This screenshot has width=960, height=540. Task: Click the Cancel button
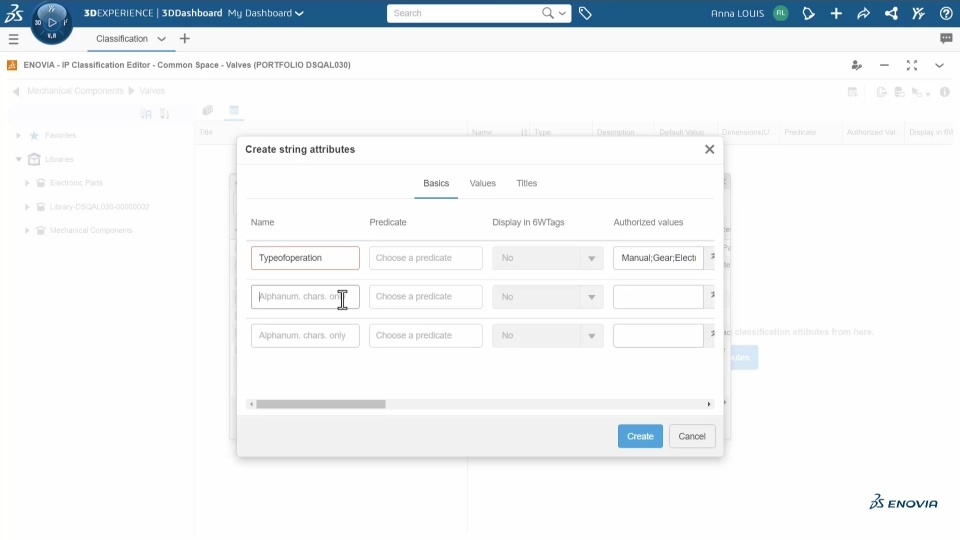point(692,436)
